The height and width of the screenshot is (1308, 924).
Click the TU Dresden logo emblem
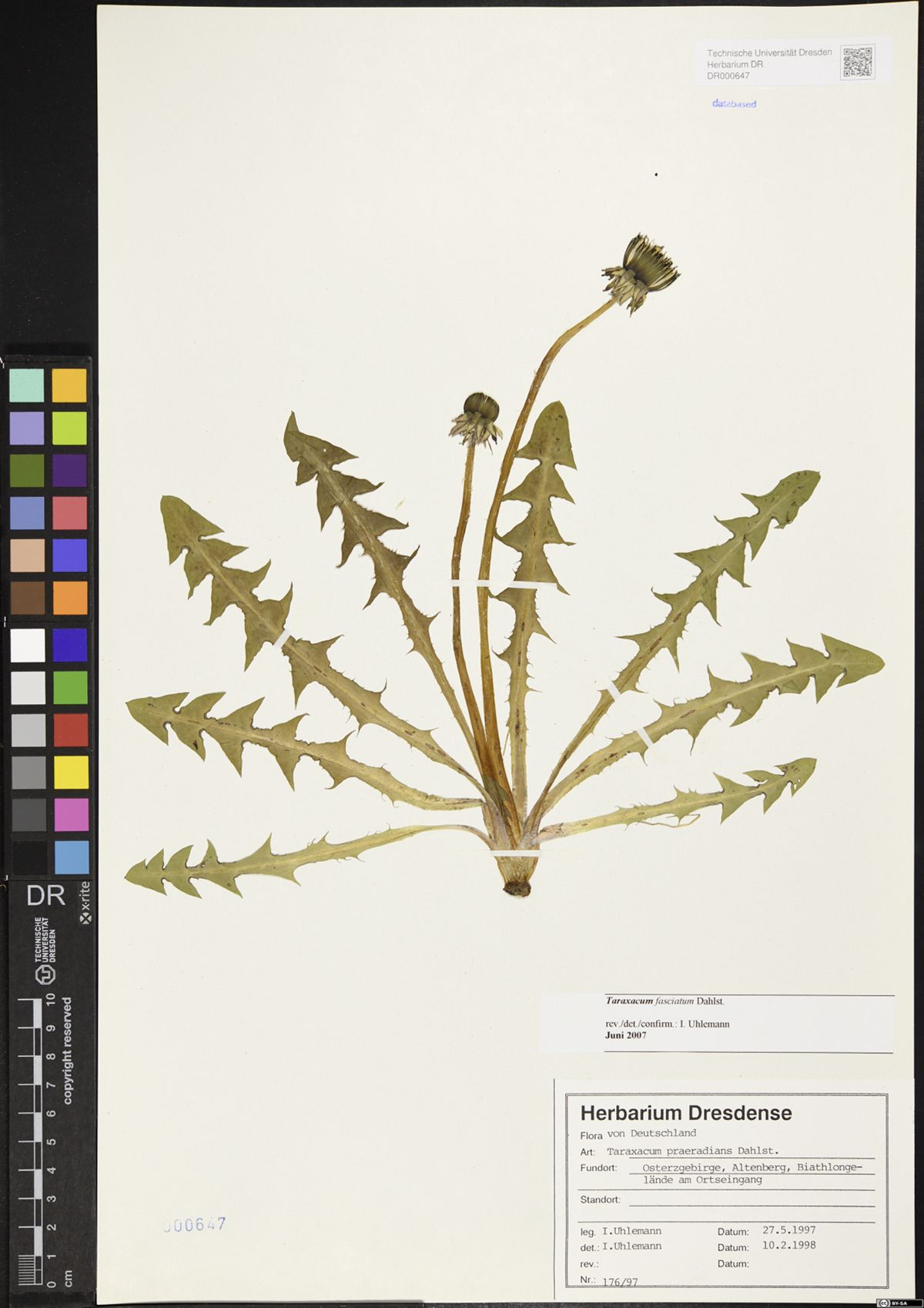coord(46,974)
